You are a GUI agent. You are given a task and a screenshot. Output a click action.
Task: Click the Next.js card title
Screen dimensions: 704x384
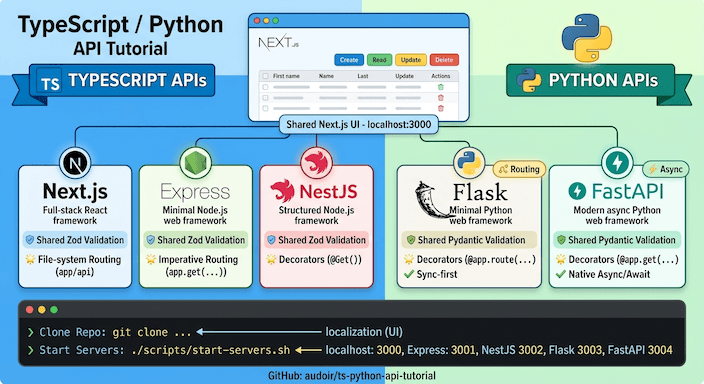(75, 192)
